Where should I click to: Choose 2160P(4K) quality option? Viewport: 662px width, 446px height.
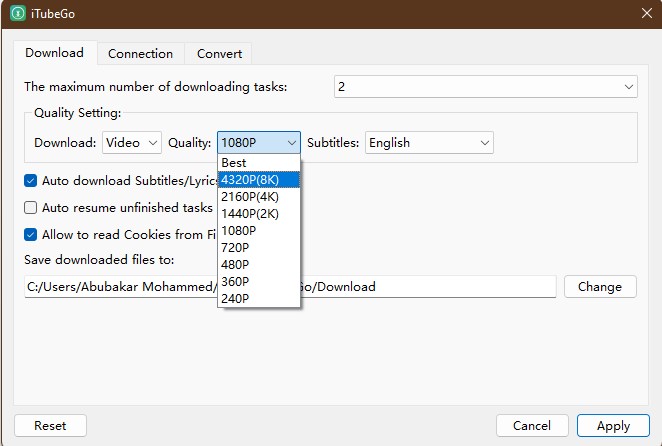[x=259, y=197]
